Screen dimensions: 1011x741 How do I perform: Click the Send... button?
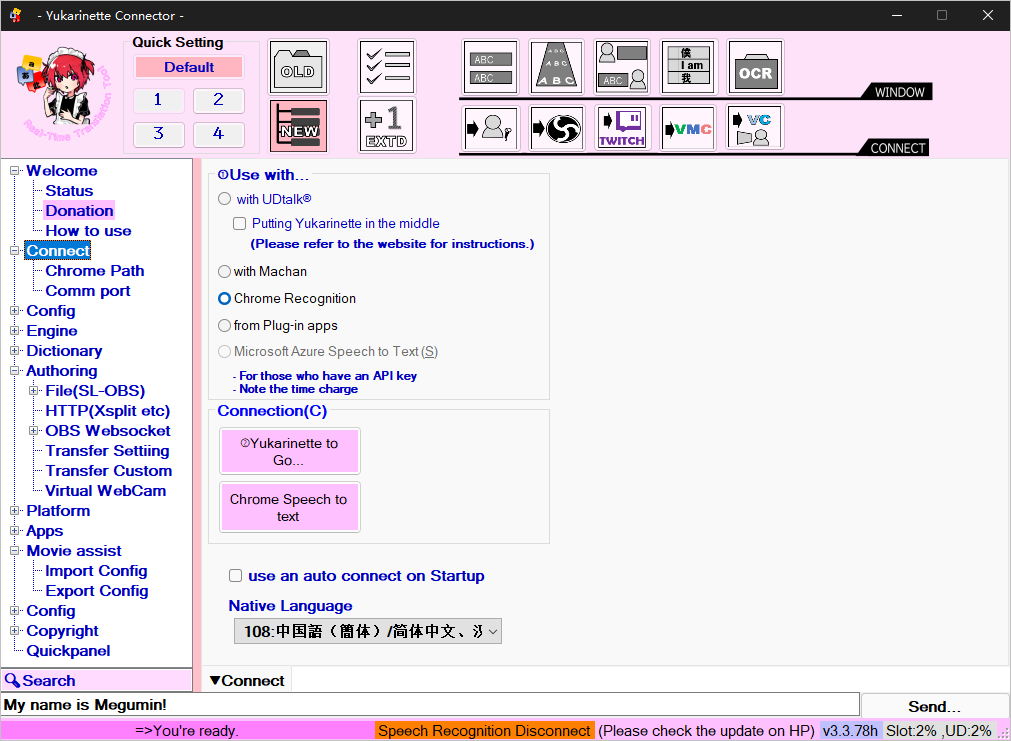tap(934, 706)
